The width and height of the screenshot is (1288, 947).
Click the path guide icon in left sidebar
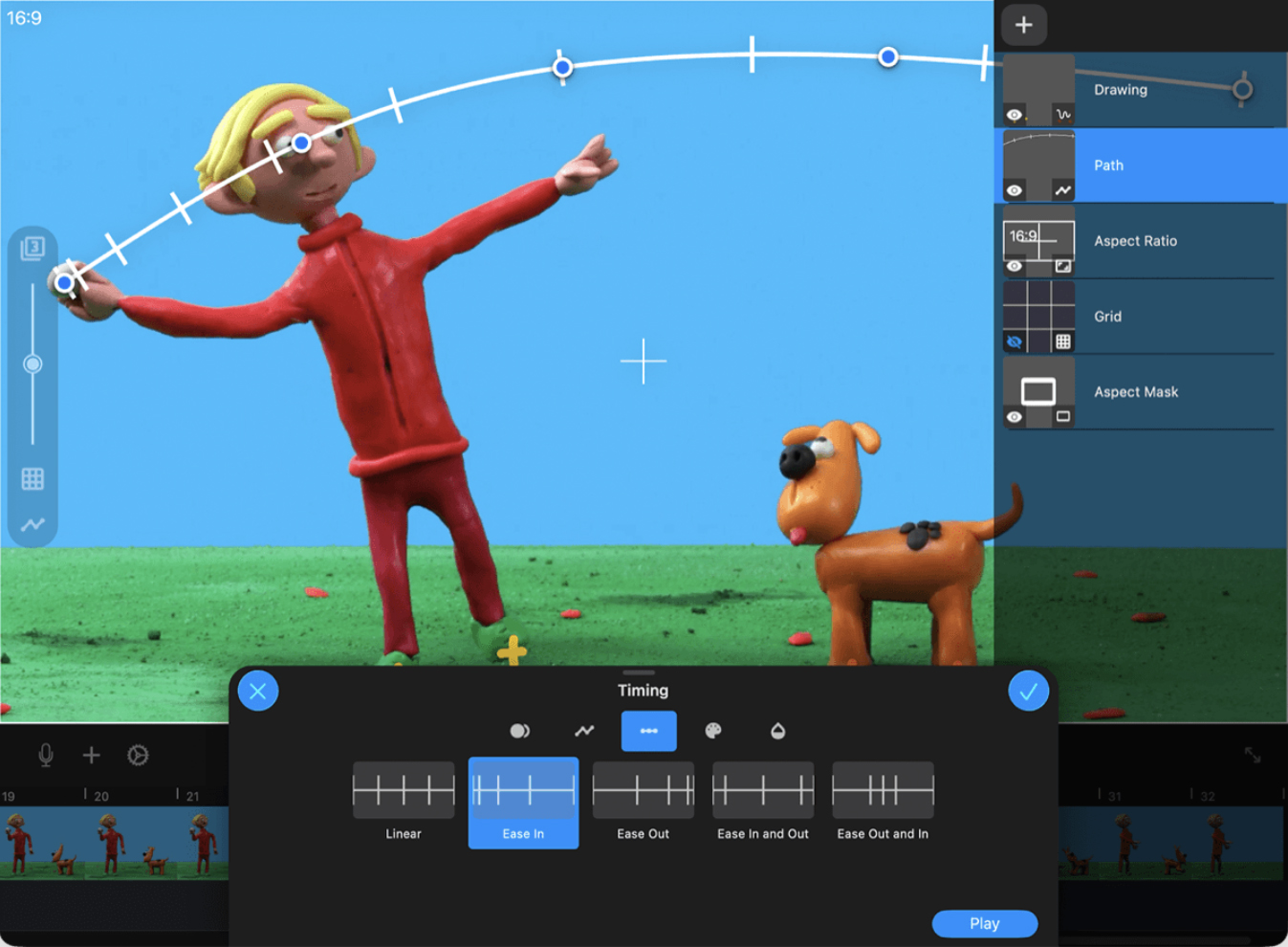tap(33, 525)
